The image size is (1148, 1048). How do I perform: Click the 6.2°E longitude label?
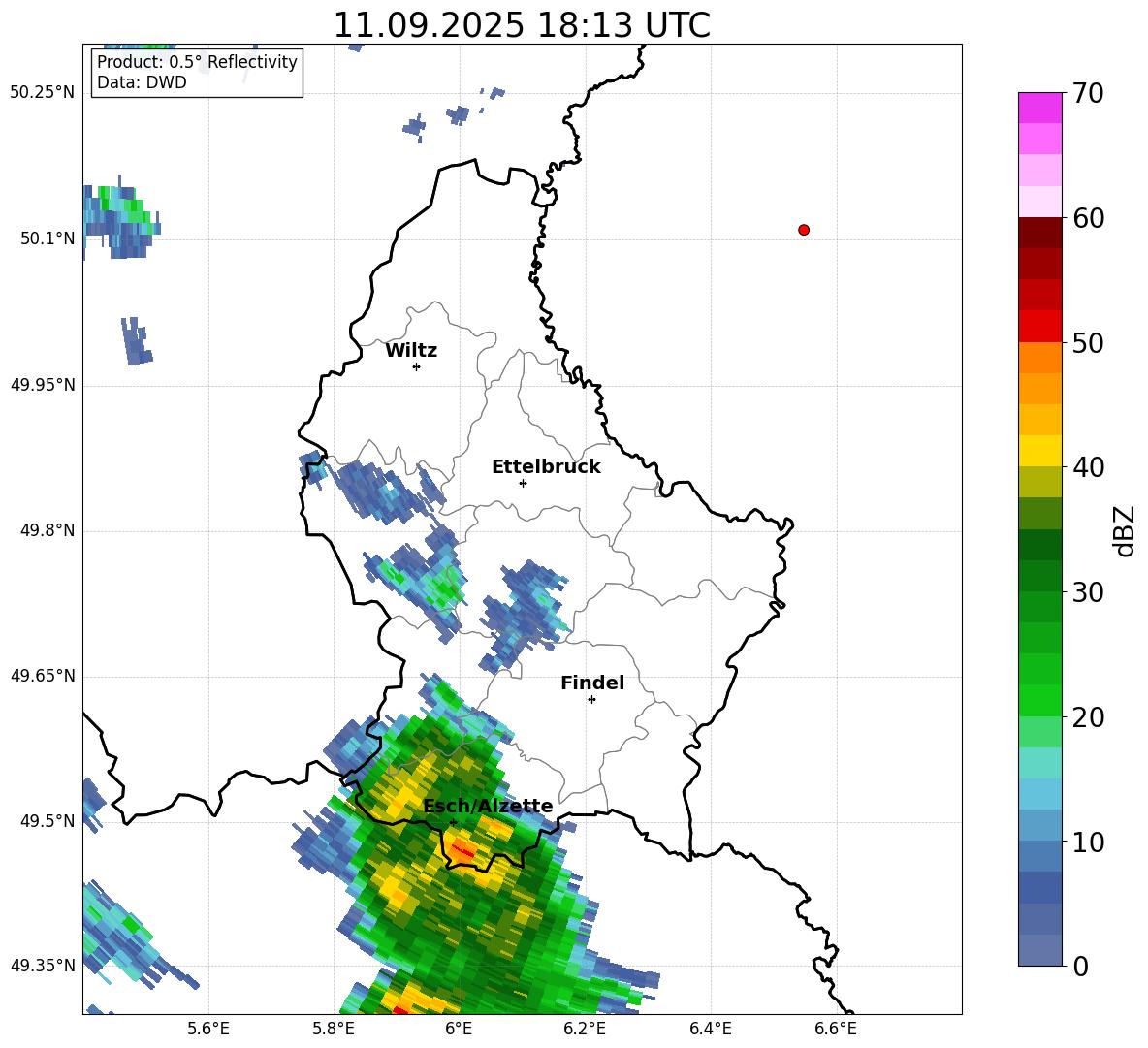pyautogui.click(x=585, y=1029)
